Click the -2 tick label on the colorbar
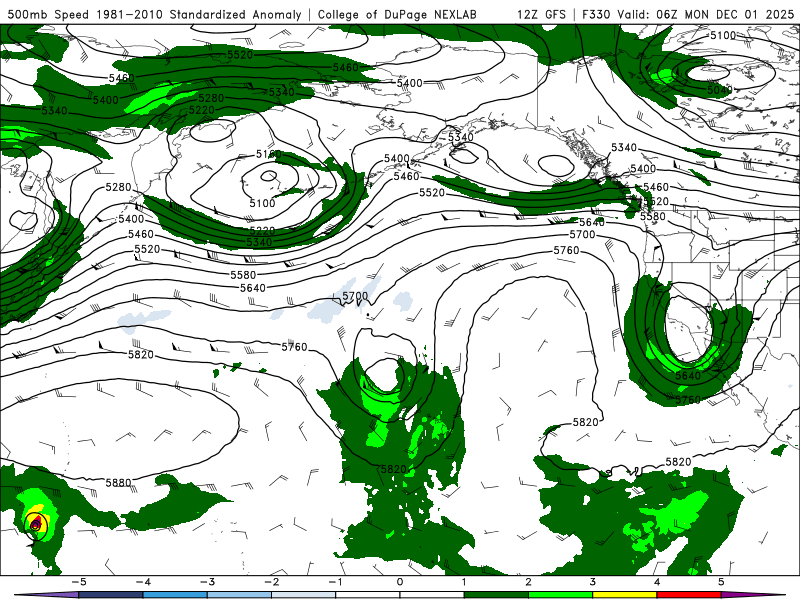This screenshot has width=800, height=600. [271, 582]
